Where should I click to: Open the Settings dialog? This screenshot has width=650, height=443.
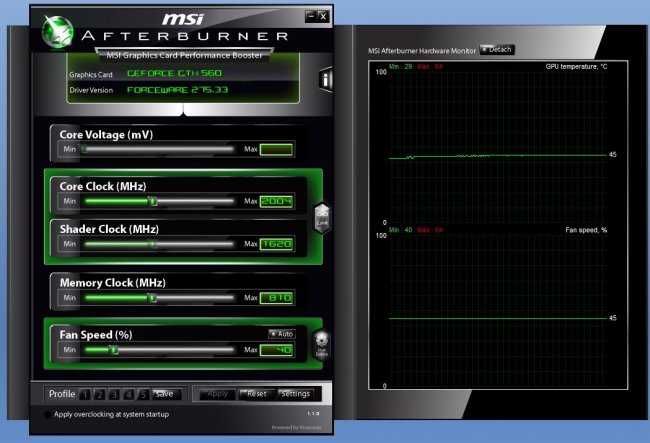296,394
